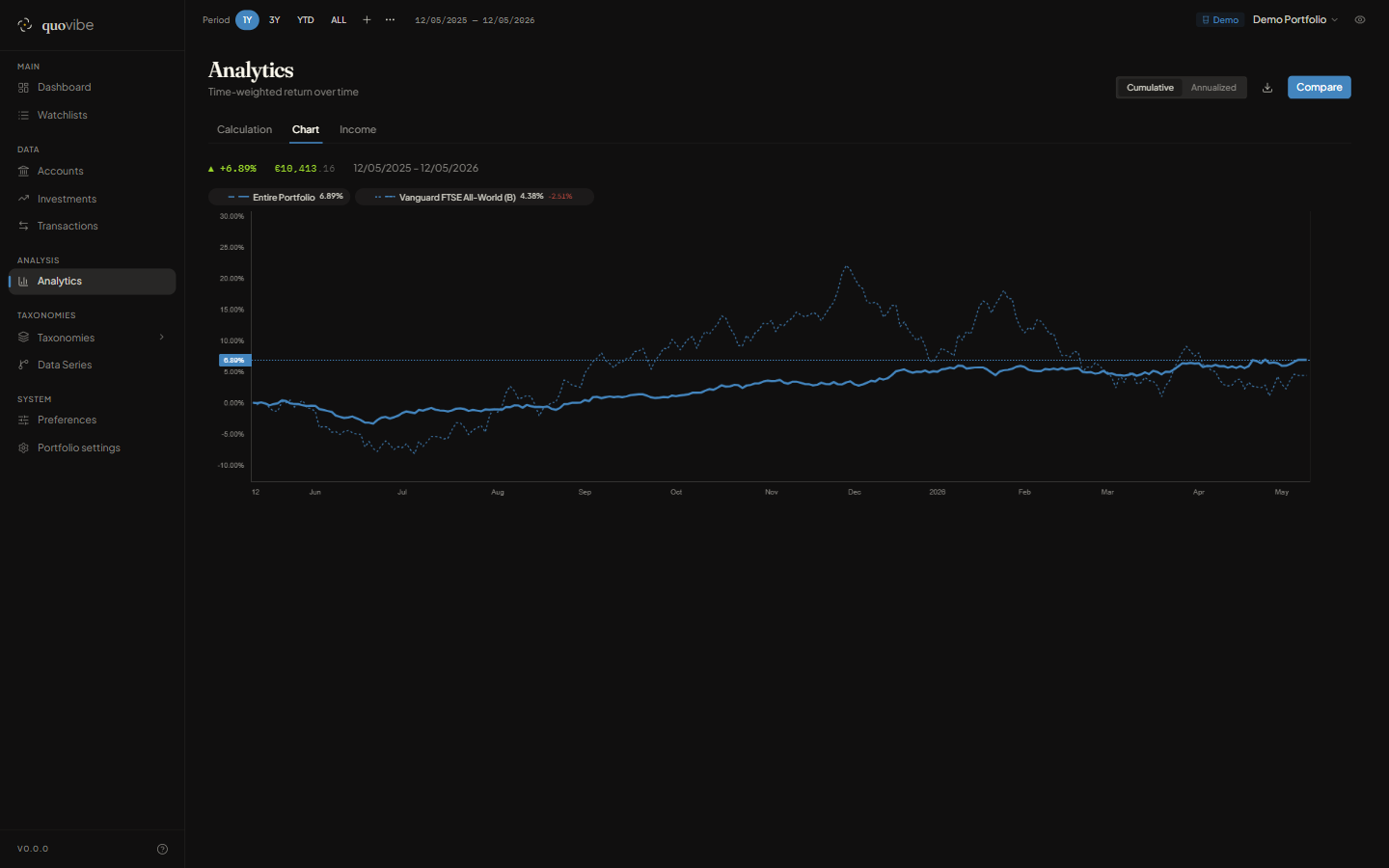Switch to Income tab
Viewport: 1389px width, 868px height.
pyautogui.click(x=358, y=130)
